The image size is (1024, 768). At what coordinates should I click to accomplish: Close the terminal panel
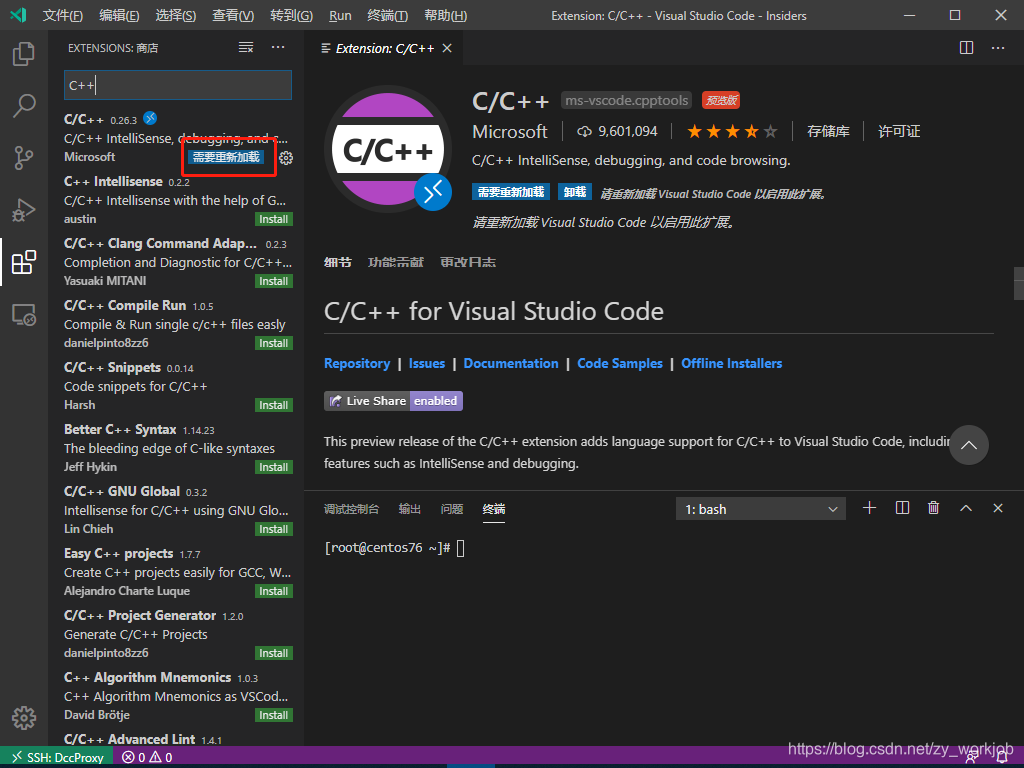[x=998, y=508]
